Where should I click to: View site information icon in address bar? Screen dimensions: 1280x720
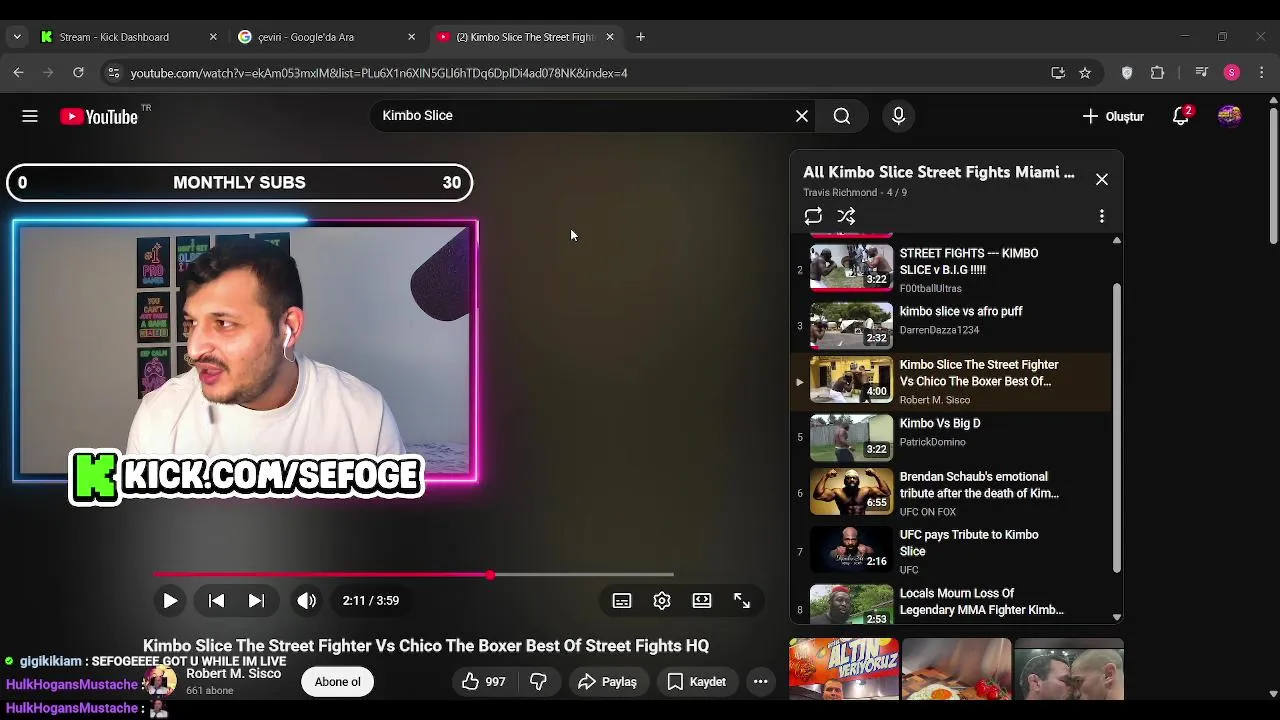click(114, 73)
